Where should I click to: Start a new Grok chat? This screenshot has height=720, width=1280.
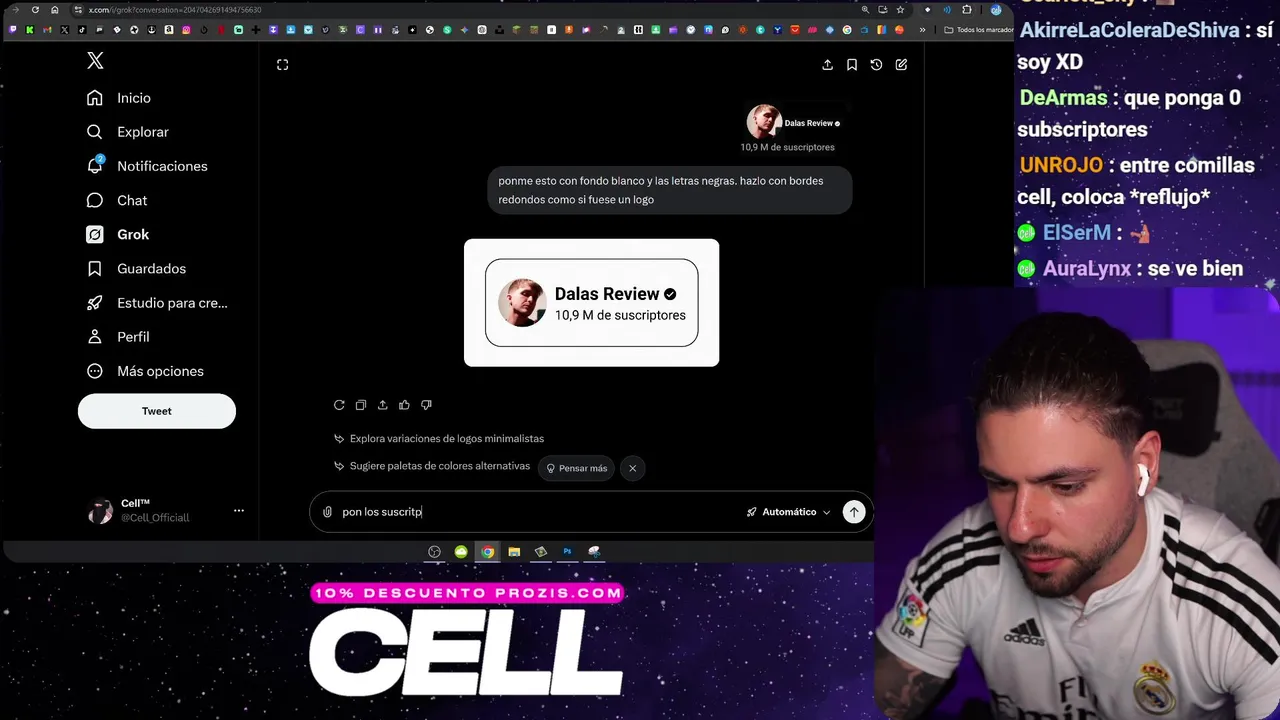point(901,65)
